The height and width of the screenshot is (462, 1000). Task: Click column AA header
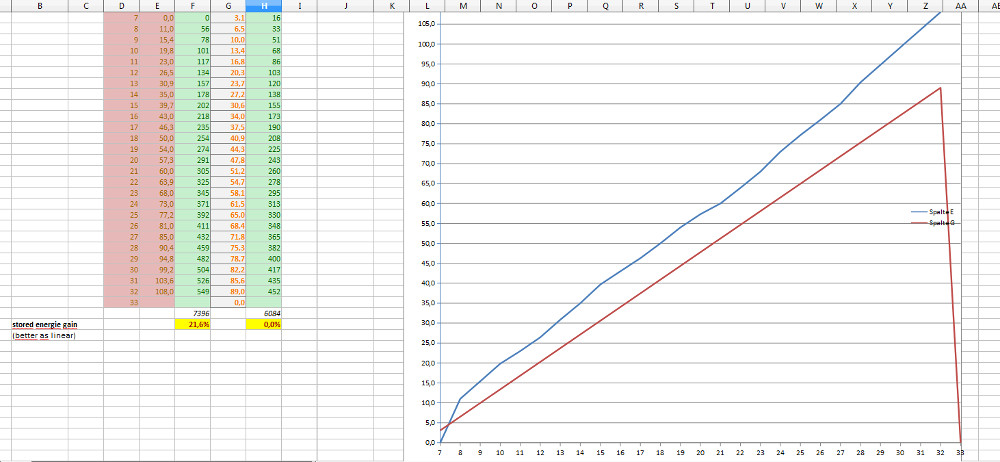[x=960, y=6]
